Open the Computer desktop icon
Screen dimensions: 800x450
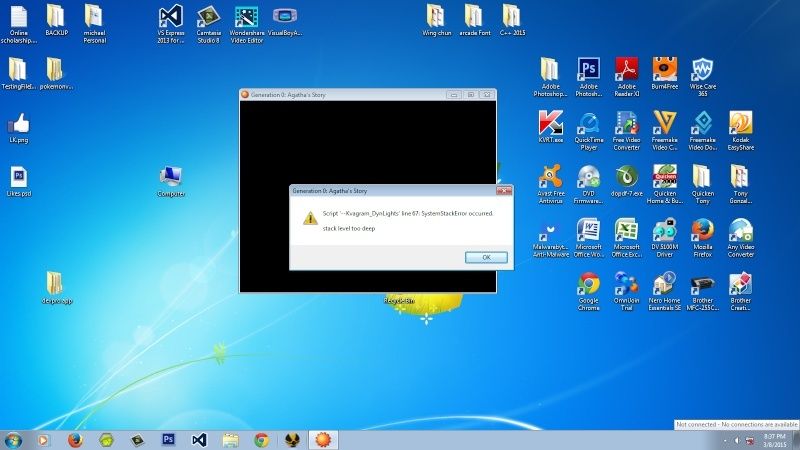(171, 182)
